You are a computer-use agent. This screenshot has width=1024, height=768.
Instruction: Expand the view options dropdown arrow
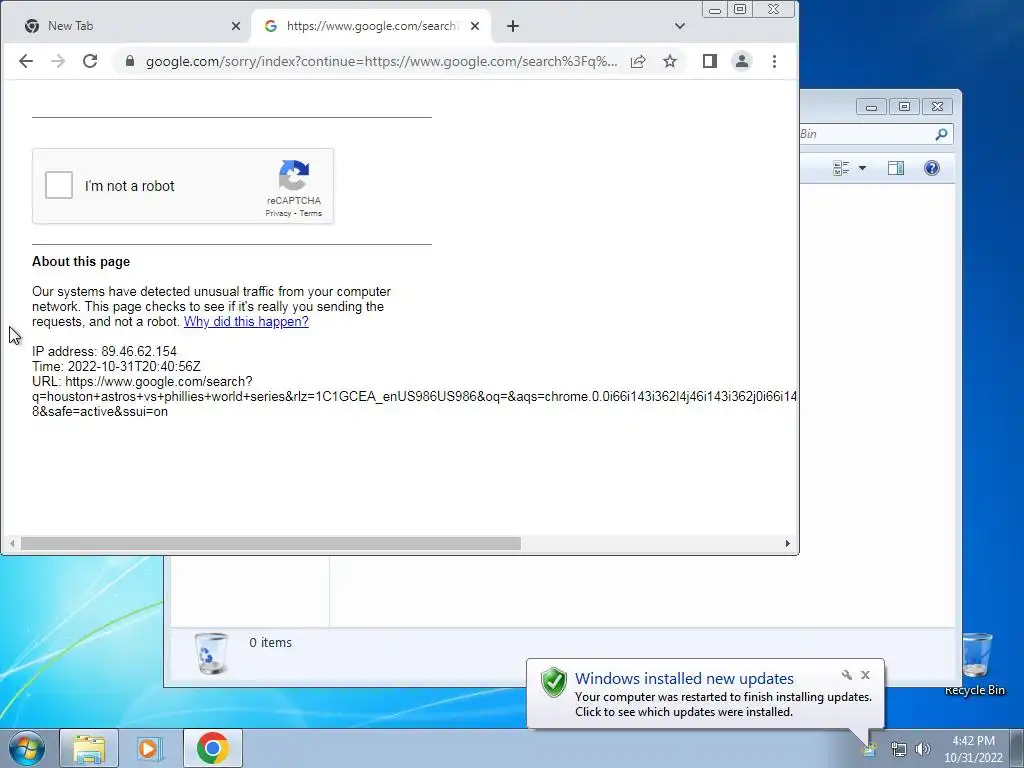click(x=862, y=168)
